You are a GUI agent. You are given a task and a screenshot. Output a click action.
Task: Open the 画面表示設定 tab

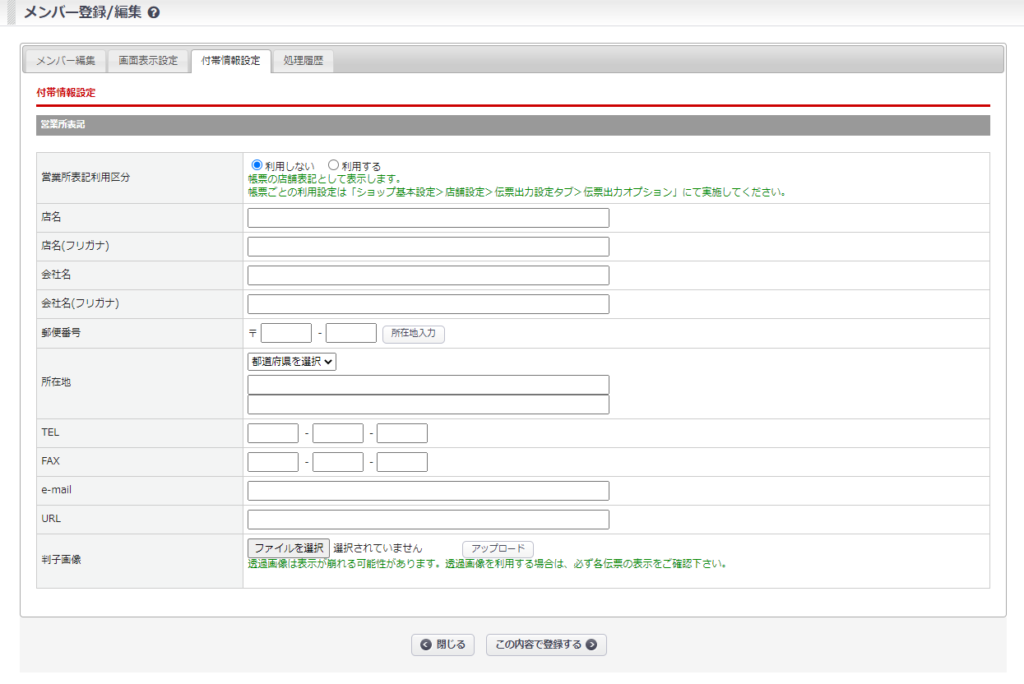pos(148,61)
